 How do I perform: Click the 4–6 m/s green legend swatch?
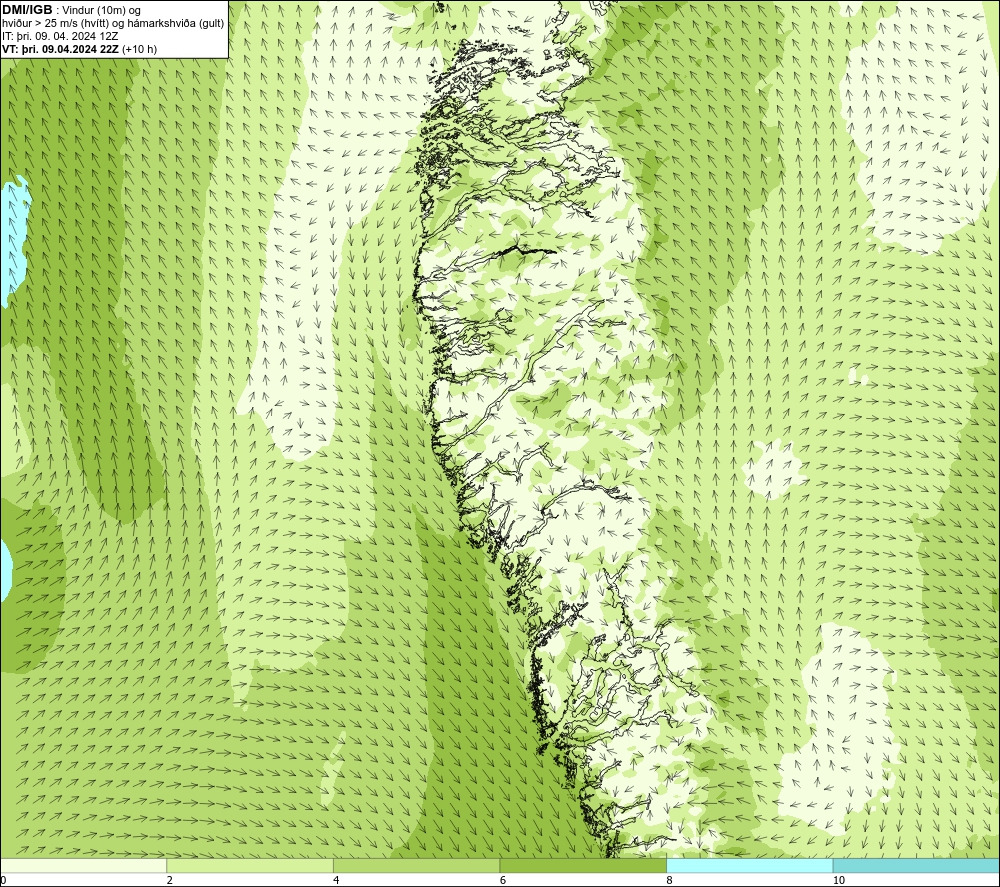tap(416, 865)
